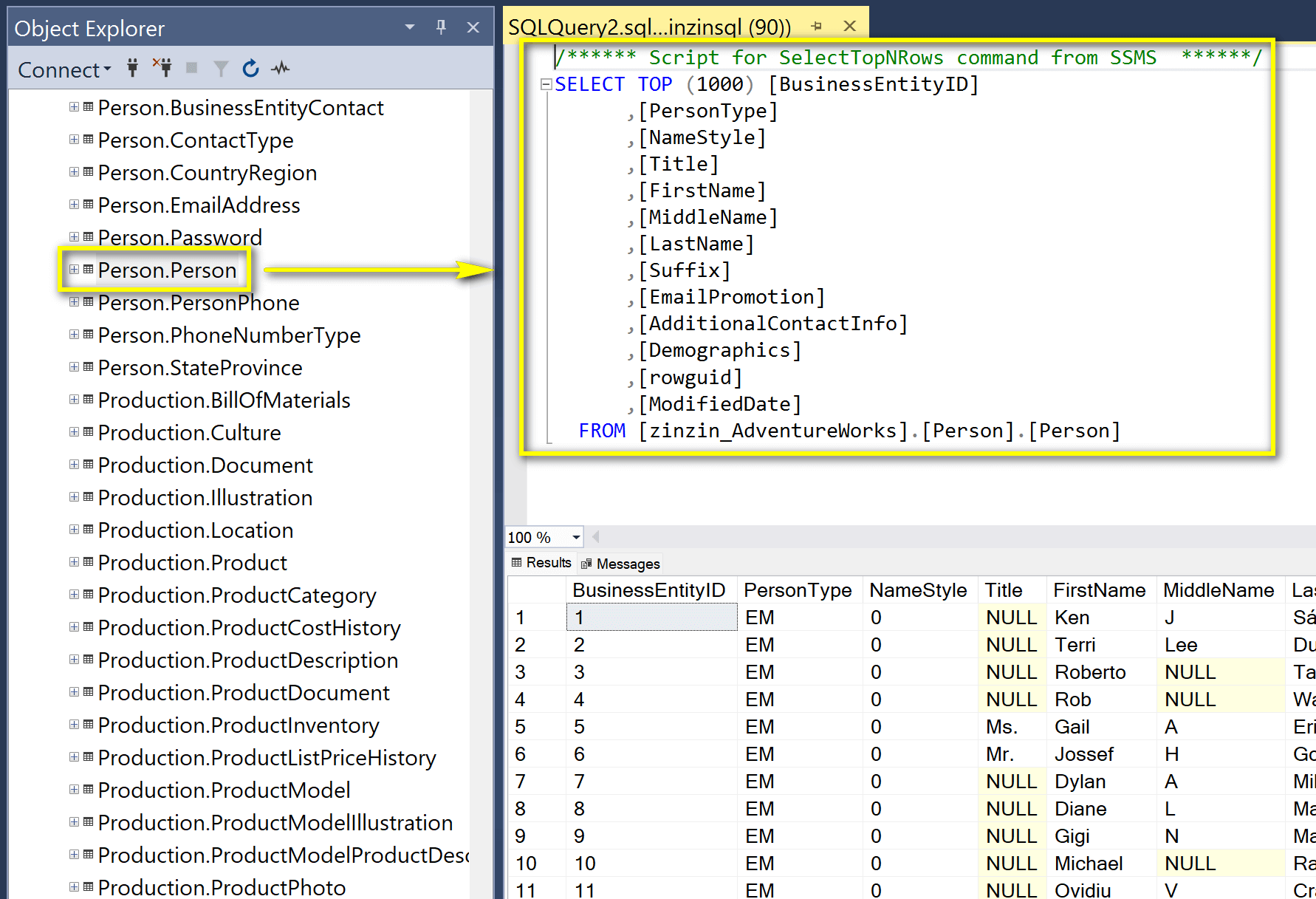Viewport: 1316px width, 899px height.
Task: Expand the Person.ContactType node
Action: click(74, 140)
